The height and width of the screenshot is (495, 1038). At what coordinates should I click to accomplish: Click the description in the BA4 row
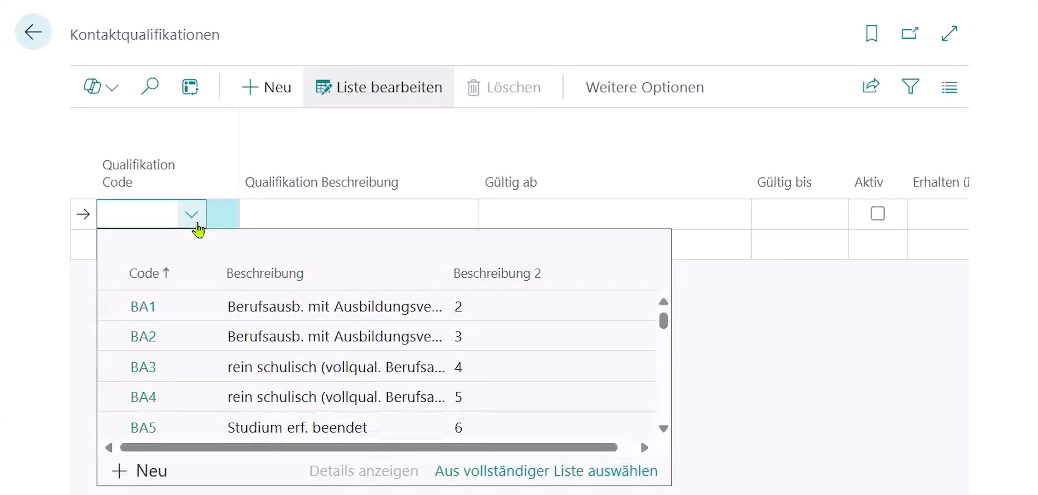(x=336, y=398)
